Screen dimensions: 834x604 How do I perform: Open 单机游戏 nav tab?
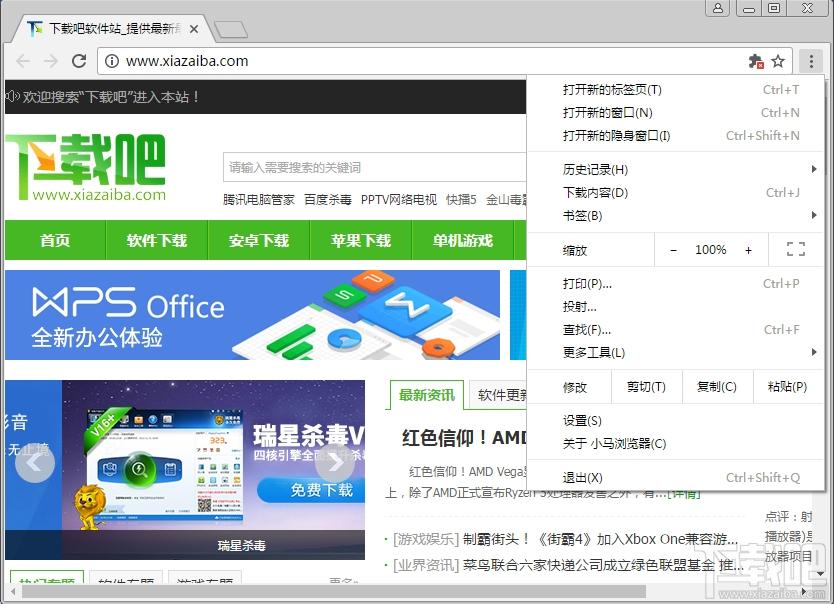tap(463, 240)
